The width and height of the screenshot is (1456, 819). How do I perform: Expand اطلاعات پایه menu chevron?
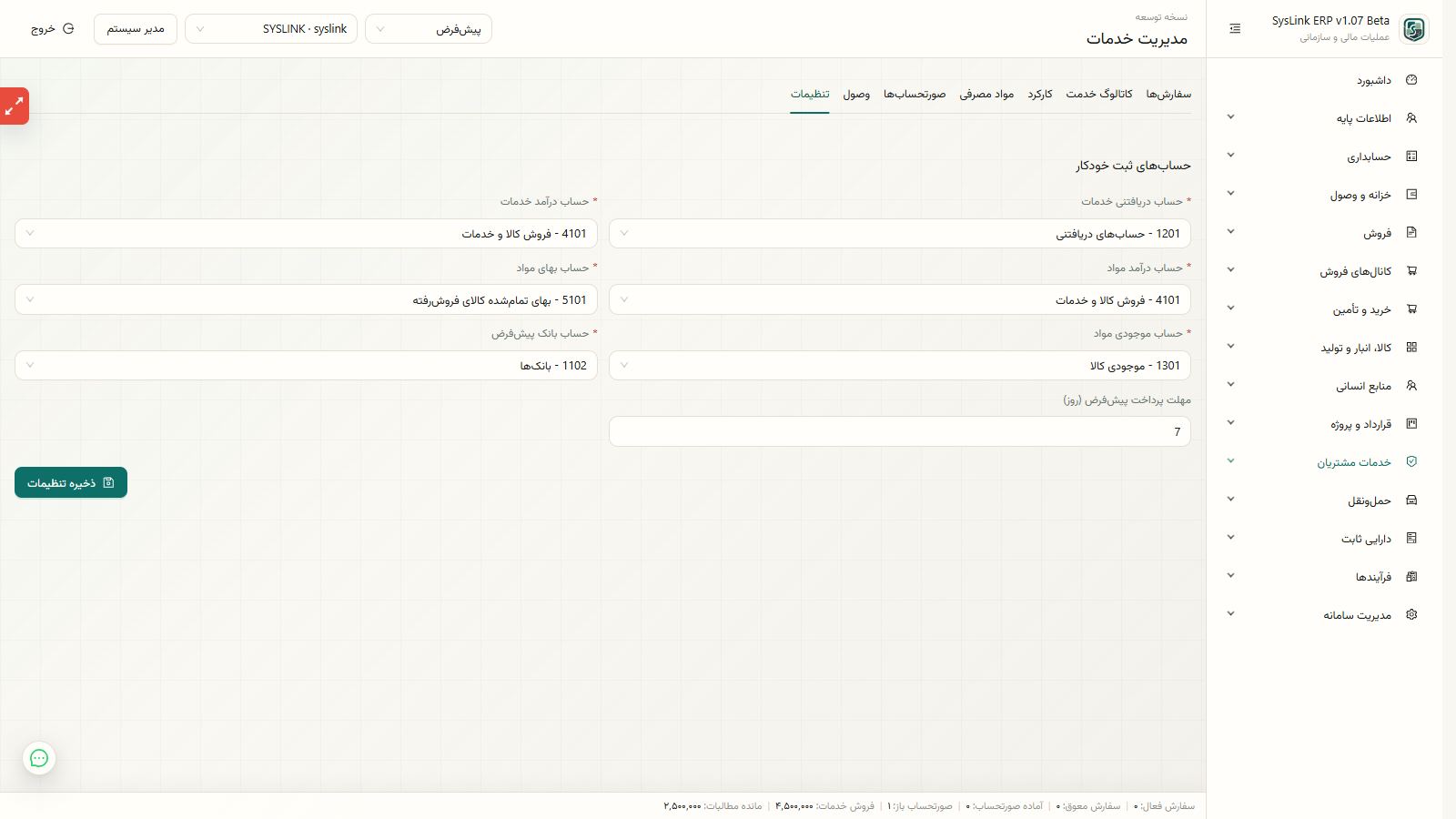click(x=1230, y=117)
